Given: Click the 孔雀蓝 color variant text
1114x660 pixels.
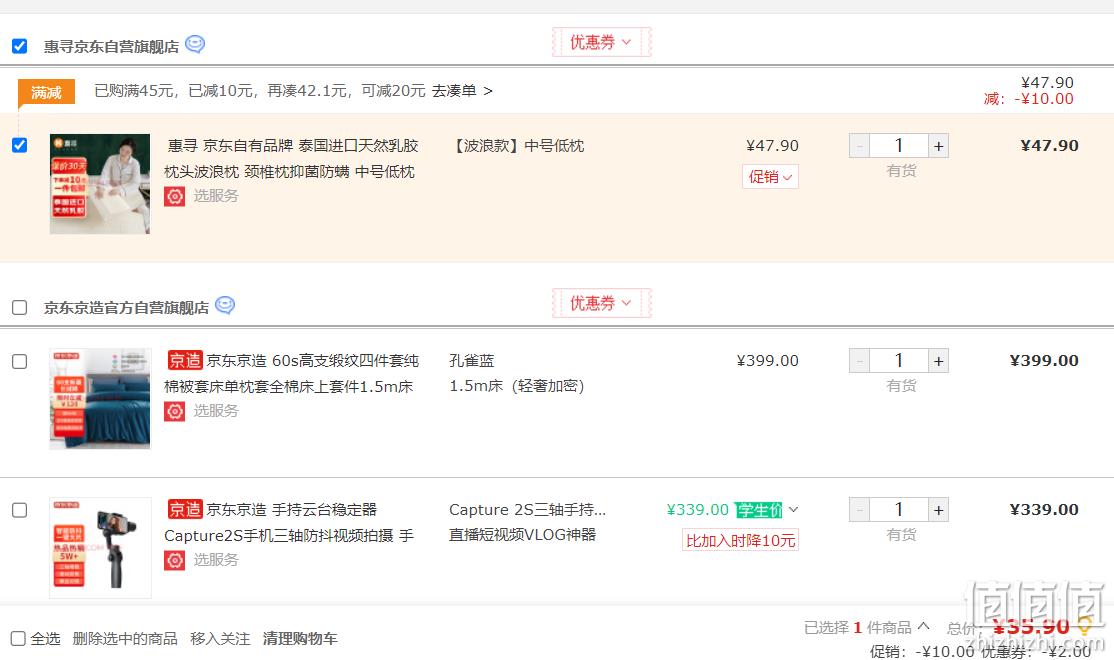Looking at the screenshot, I should pos(472,361).
